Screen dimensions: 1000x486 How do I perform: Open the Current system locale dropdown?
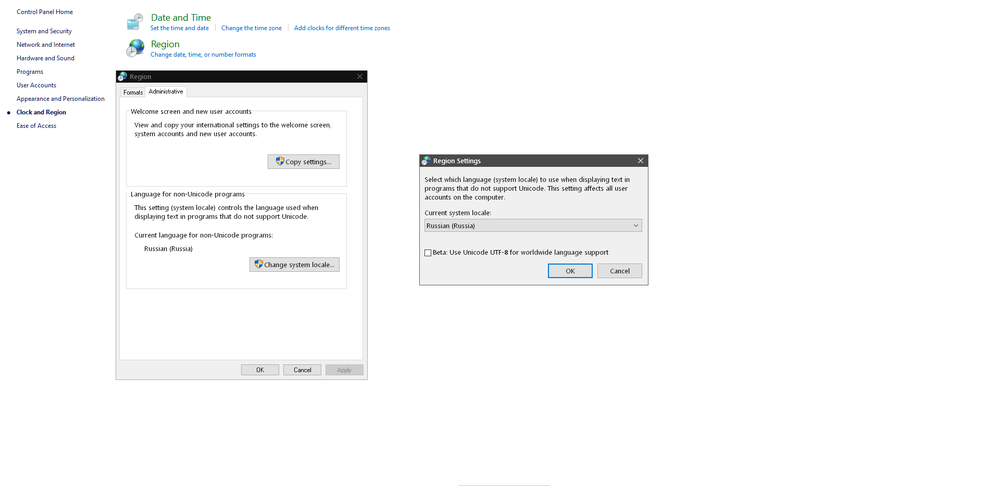533,226
